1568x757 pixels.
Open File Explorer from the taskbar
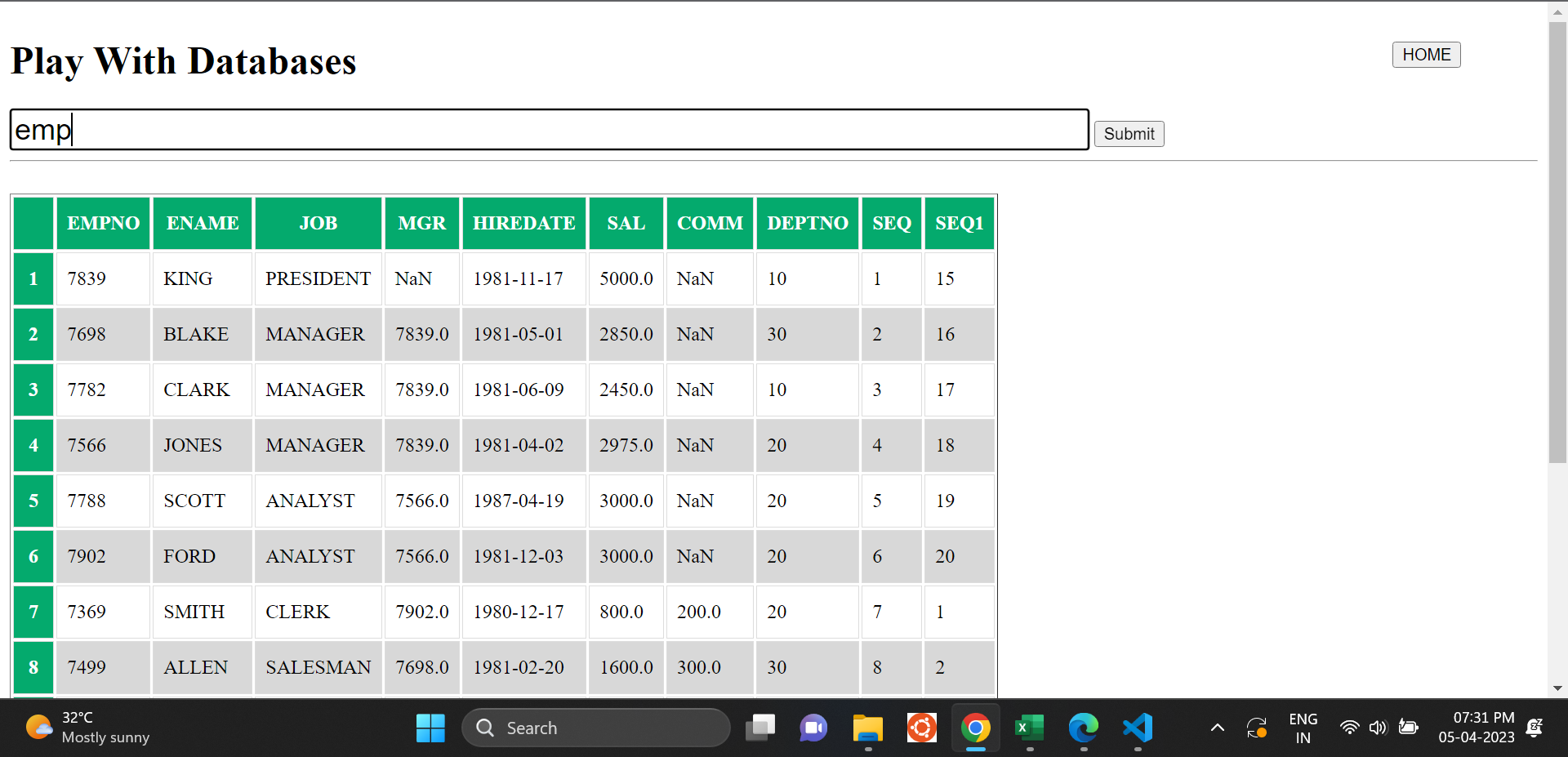867,728
